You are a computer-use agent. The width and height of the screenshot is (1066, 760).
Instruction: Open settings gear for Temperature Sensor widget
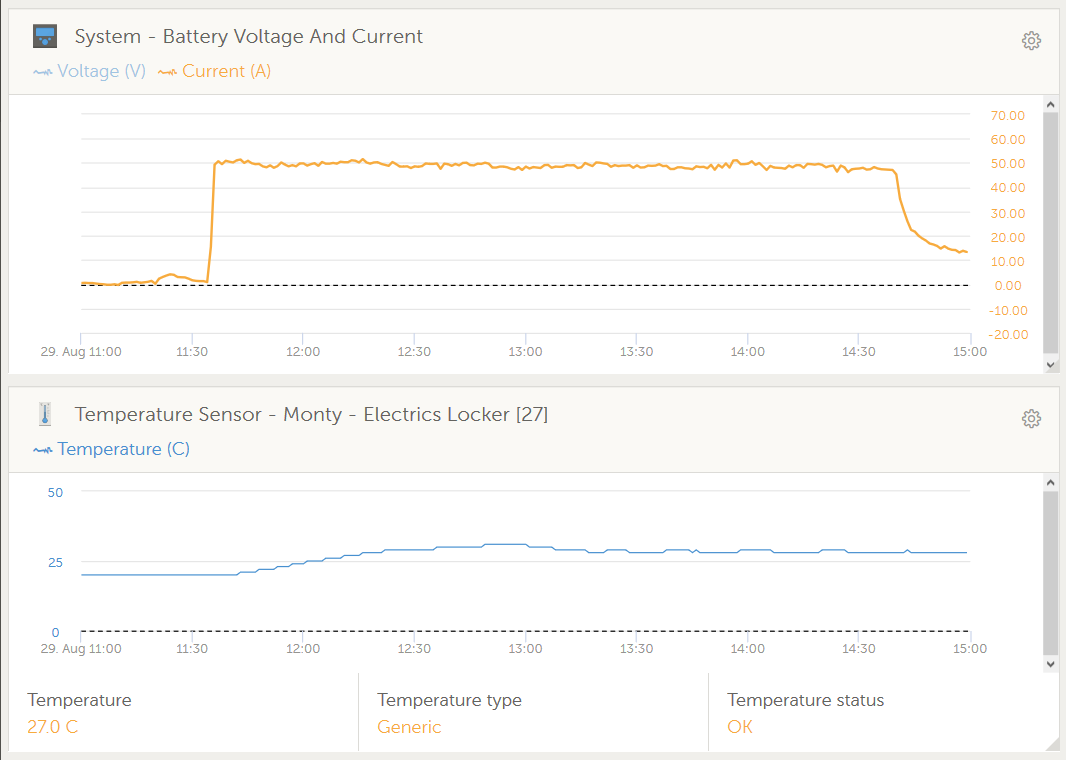pyautogui.click(x=1031, y=419)
